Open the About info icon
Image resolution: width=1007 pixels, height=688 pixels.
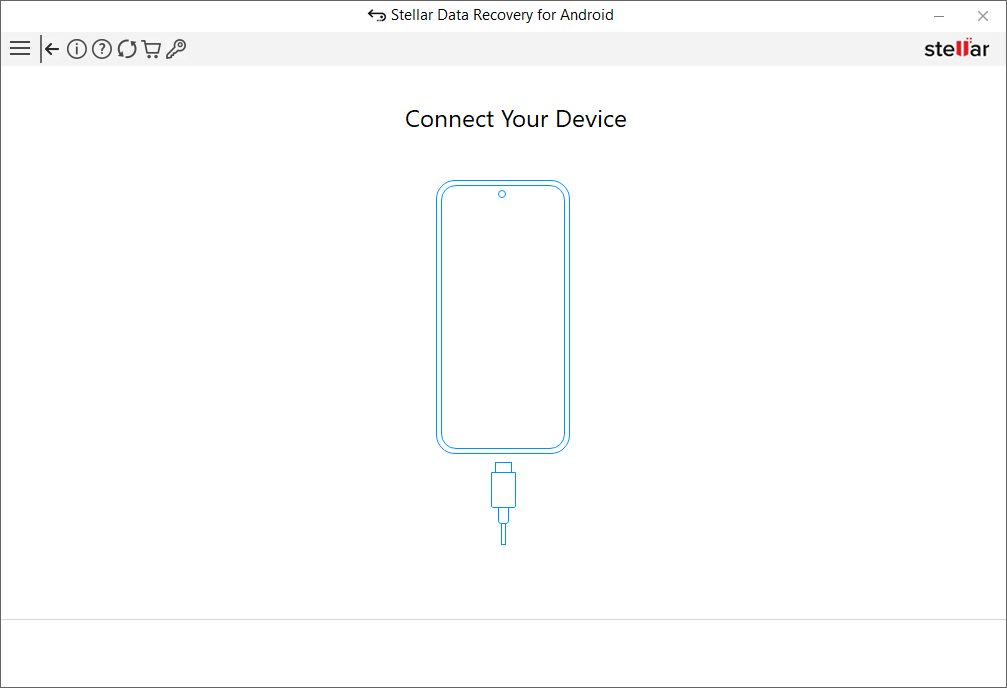pos(76,49)
